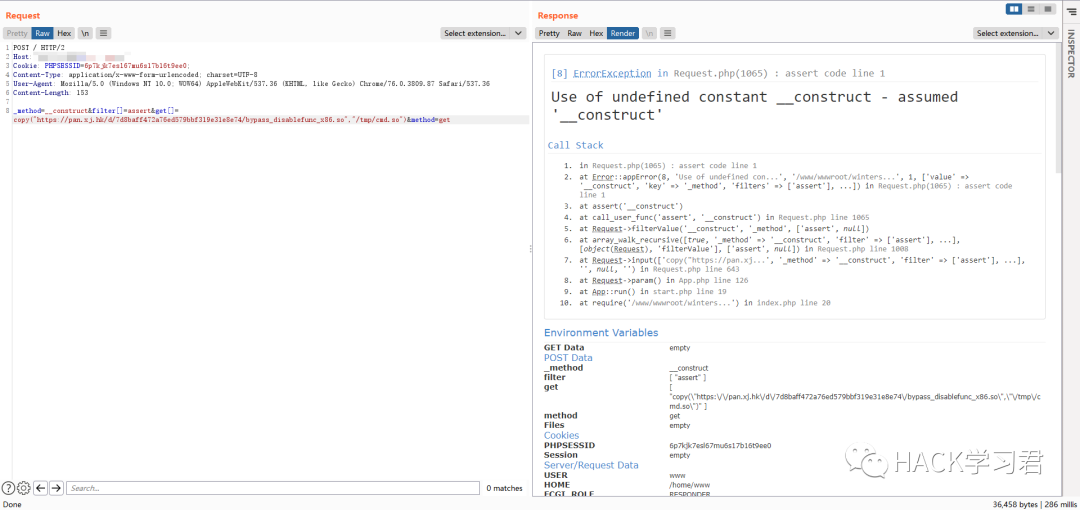The height and width of the screenshot is (510, 1080).
Task: Select the response Raw tab
Action: click(x=574, y=33)
